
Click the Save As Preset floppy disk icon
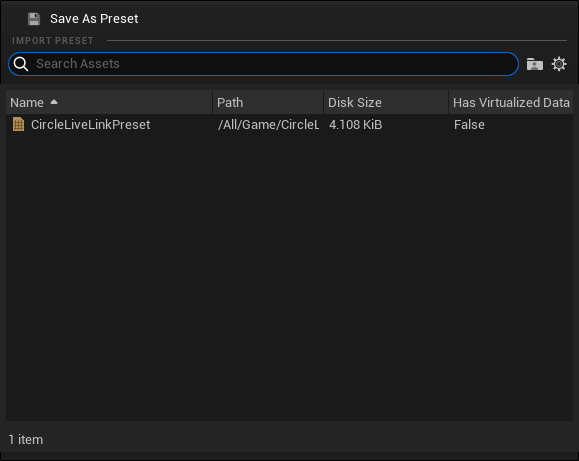[34, 19]
